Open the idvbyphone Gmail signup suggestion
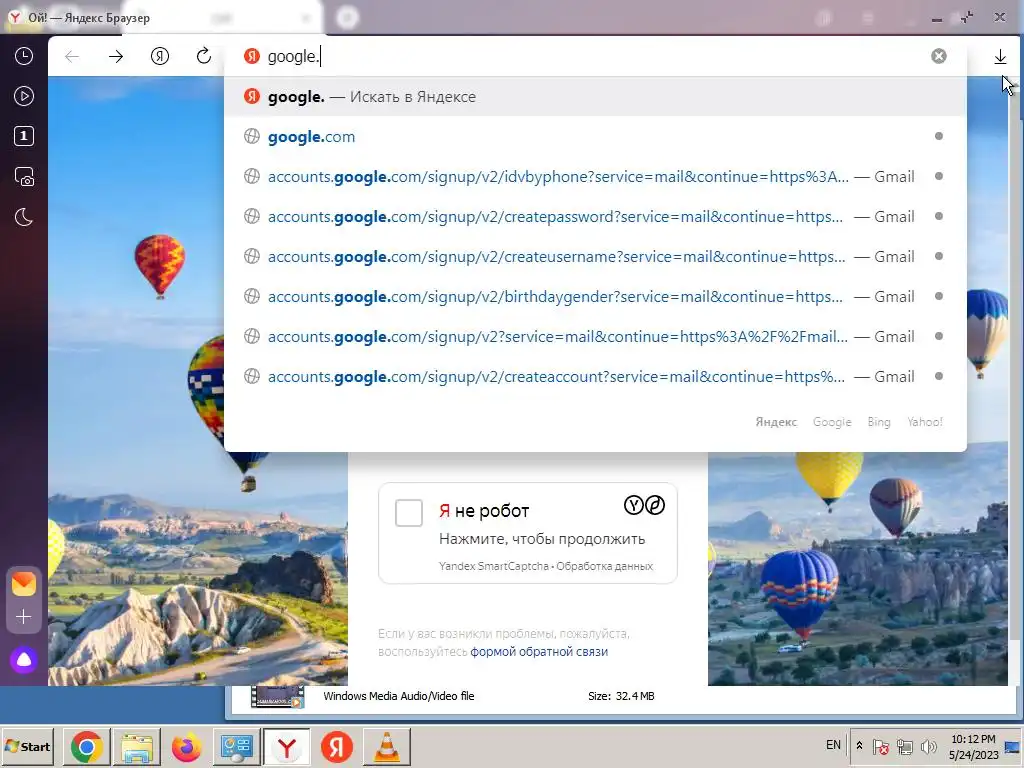The height and width of the screenshot is (768, 1024). point(595,176)
